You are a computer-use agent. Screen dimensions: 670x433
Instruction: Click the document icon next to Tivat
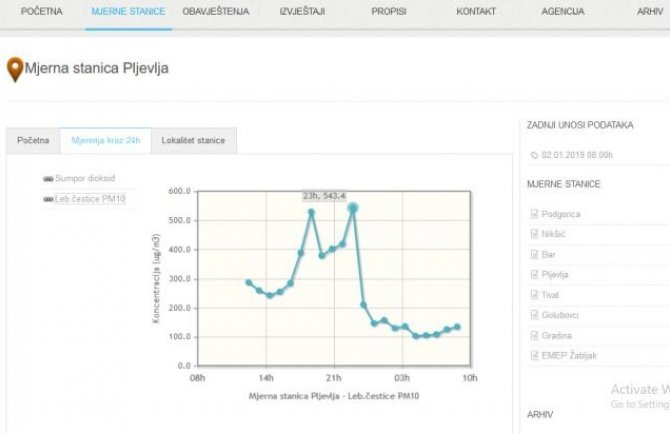[x=534, y=294]
